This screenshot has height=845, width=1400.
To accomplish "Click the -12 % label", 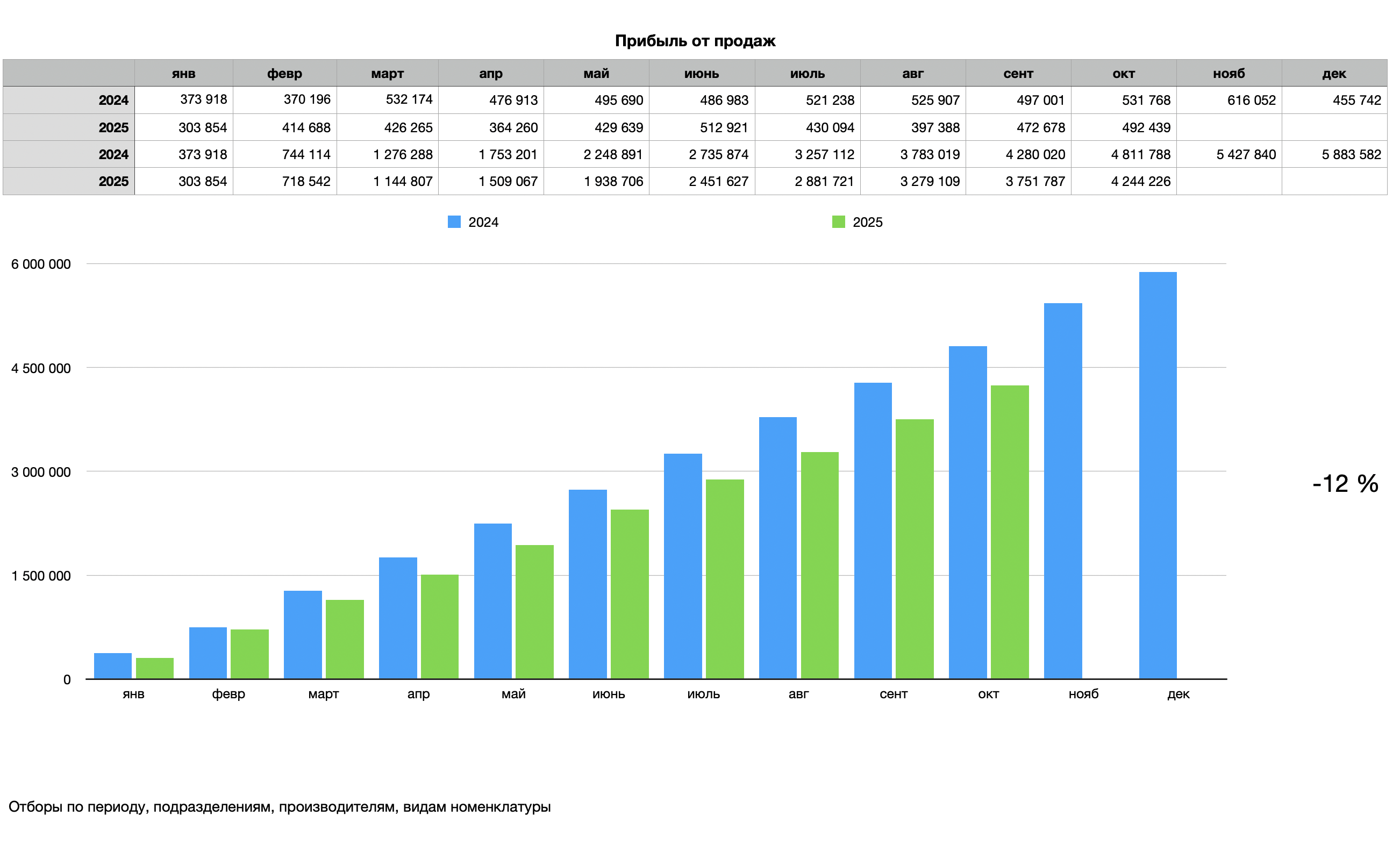I will pos(1345,484).
